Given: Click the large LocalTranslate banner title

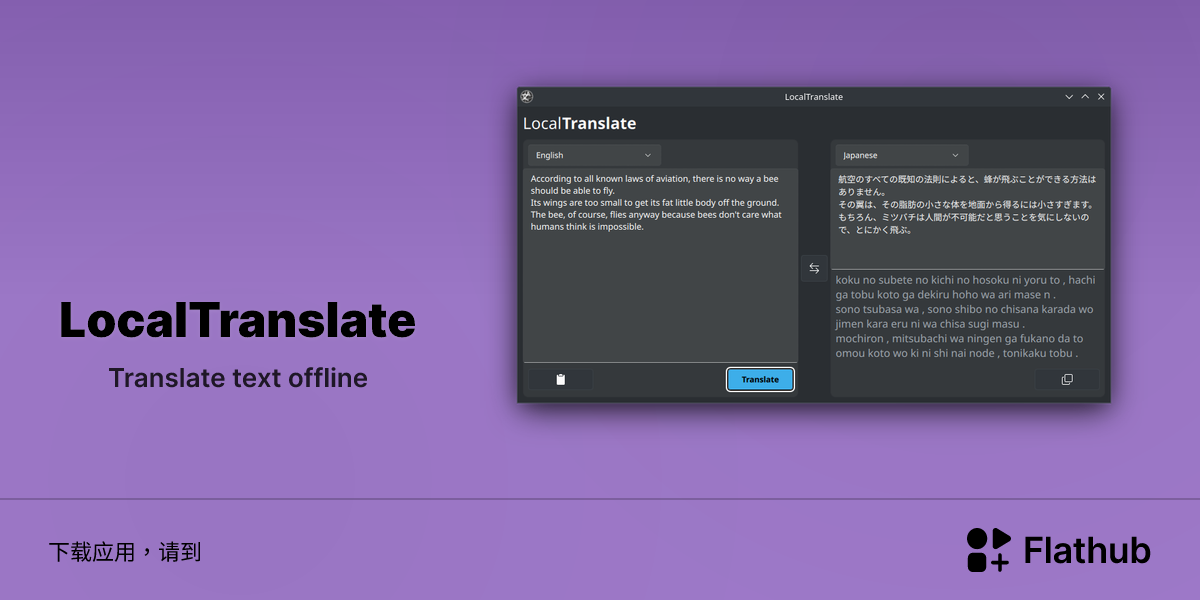Looking at the screenshot, I should coord(237,321).
